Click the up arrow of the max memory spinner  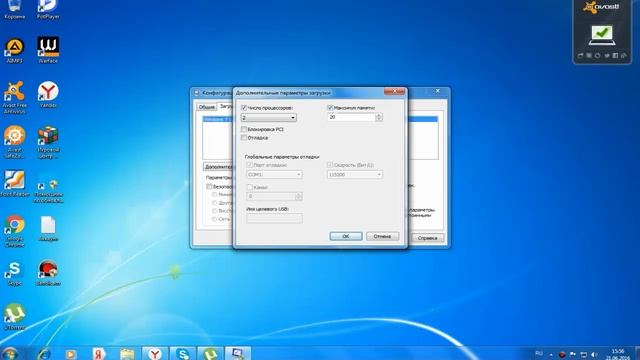pyautogui.click(x=379, y=115)
